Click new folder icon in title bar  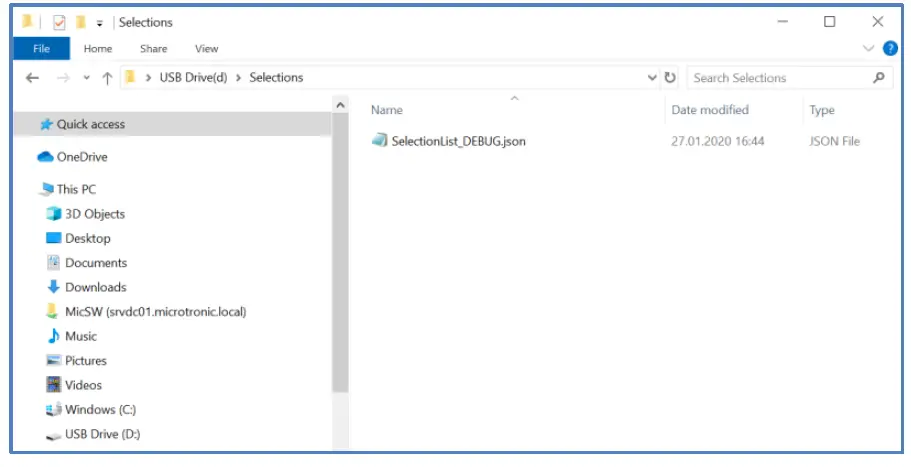(81, 22)
